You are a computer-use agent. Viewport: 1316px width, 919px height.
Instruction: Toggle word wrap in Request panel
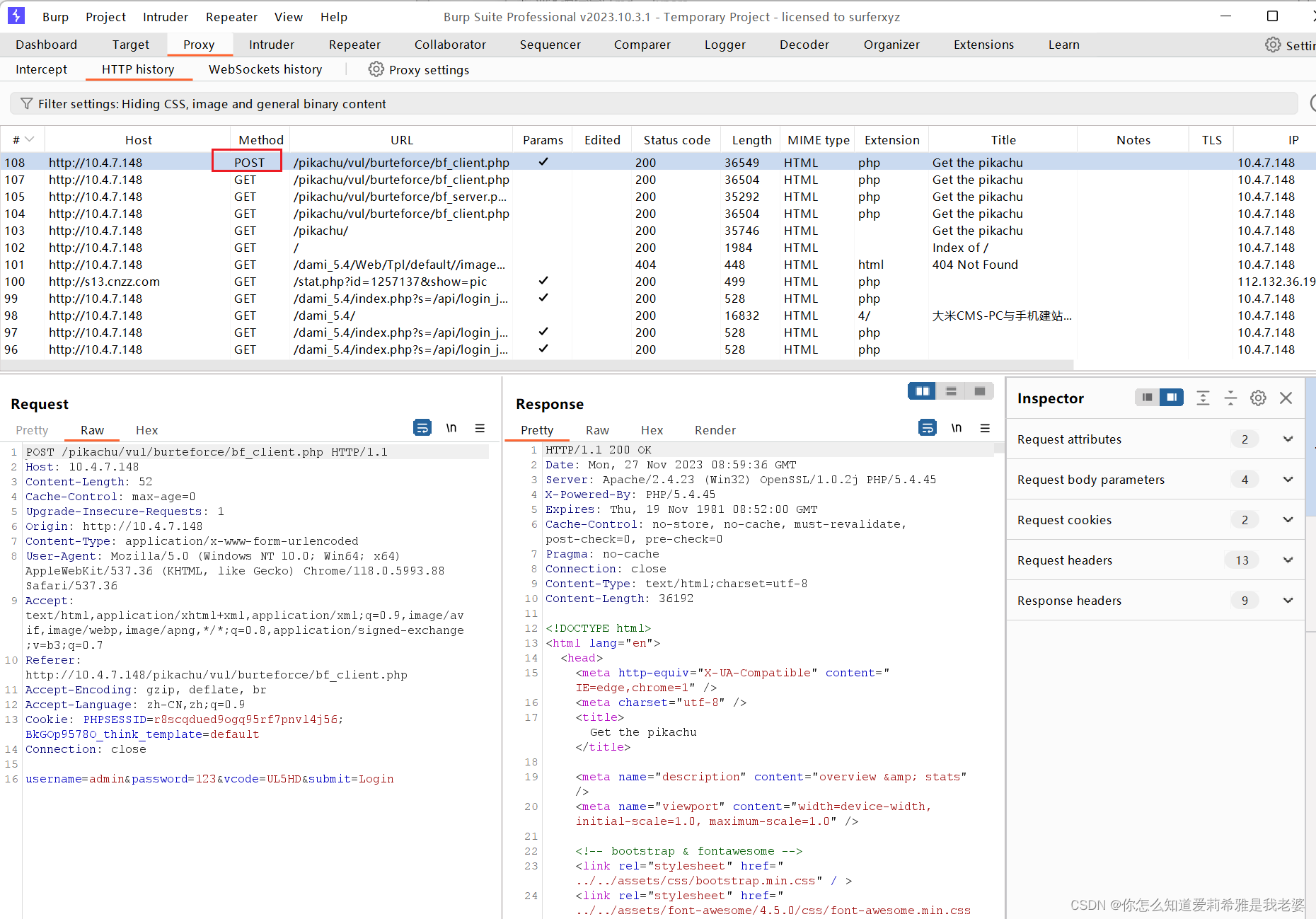tap(422, 428)
